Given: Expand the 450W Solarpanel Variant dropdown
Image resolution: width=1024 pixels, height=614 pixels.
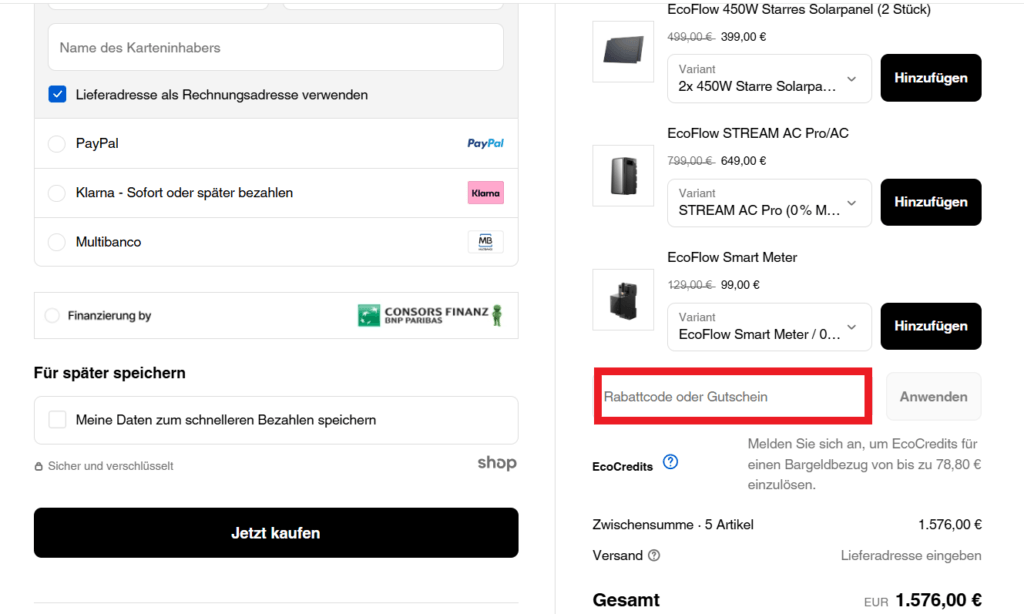Looking at the screenshot, I should point(769,78).
